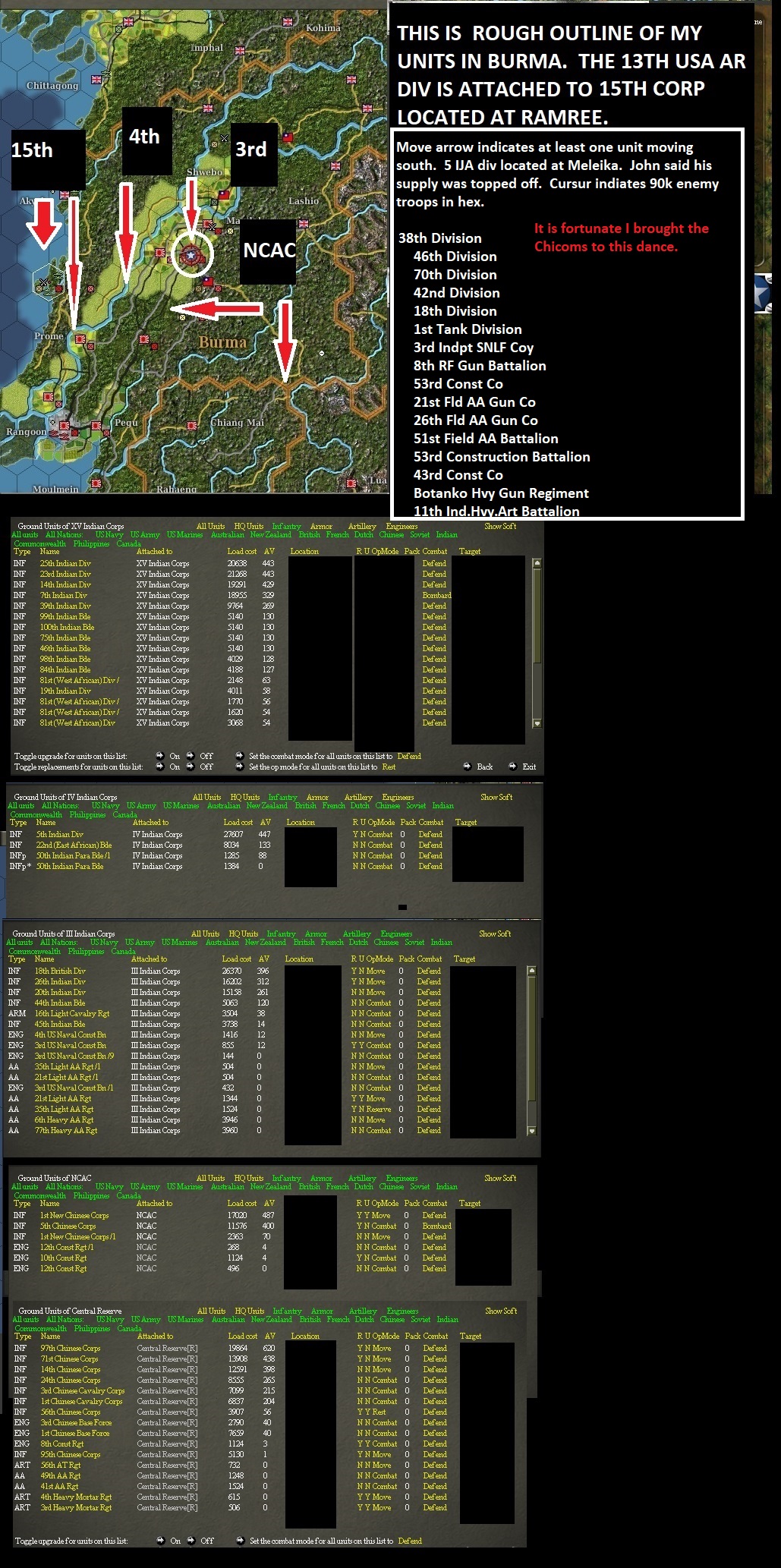Click Exit in XV Indian Corps panel
The image size is (781, 1568).
pos(529,767)
